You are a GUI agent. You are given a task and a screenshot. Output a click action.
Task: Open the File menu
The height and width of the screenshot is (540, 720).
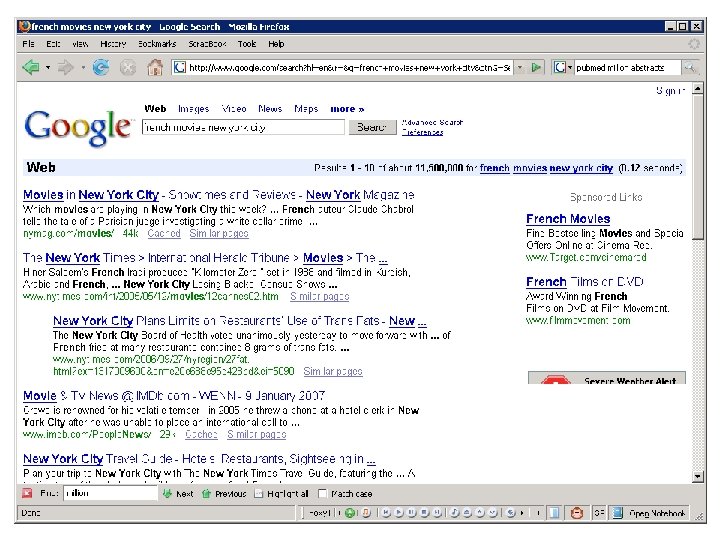point(28,44)
